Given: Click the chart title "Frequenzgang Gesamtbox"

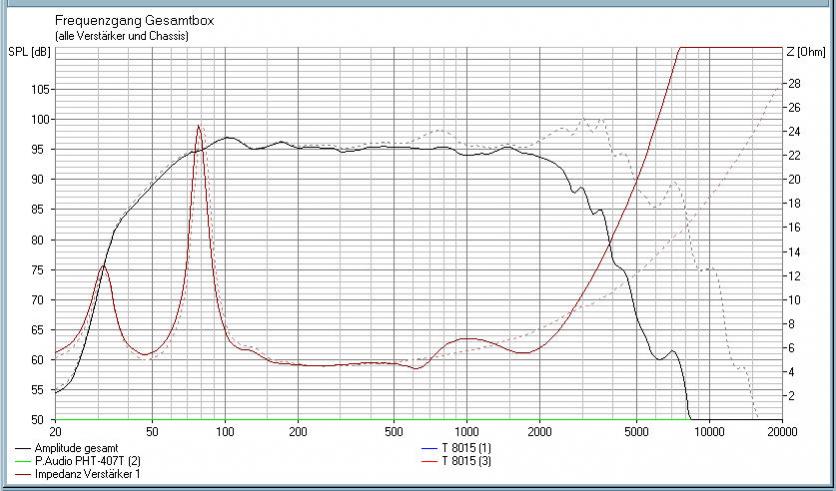Looking at the screenshot, I should (x=135, y=21).
